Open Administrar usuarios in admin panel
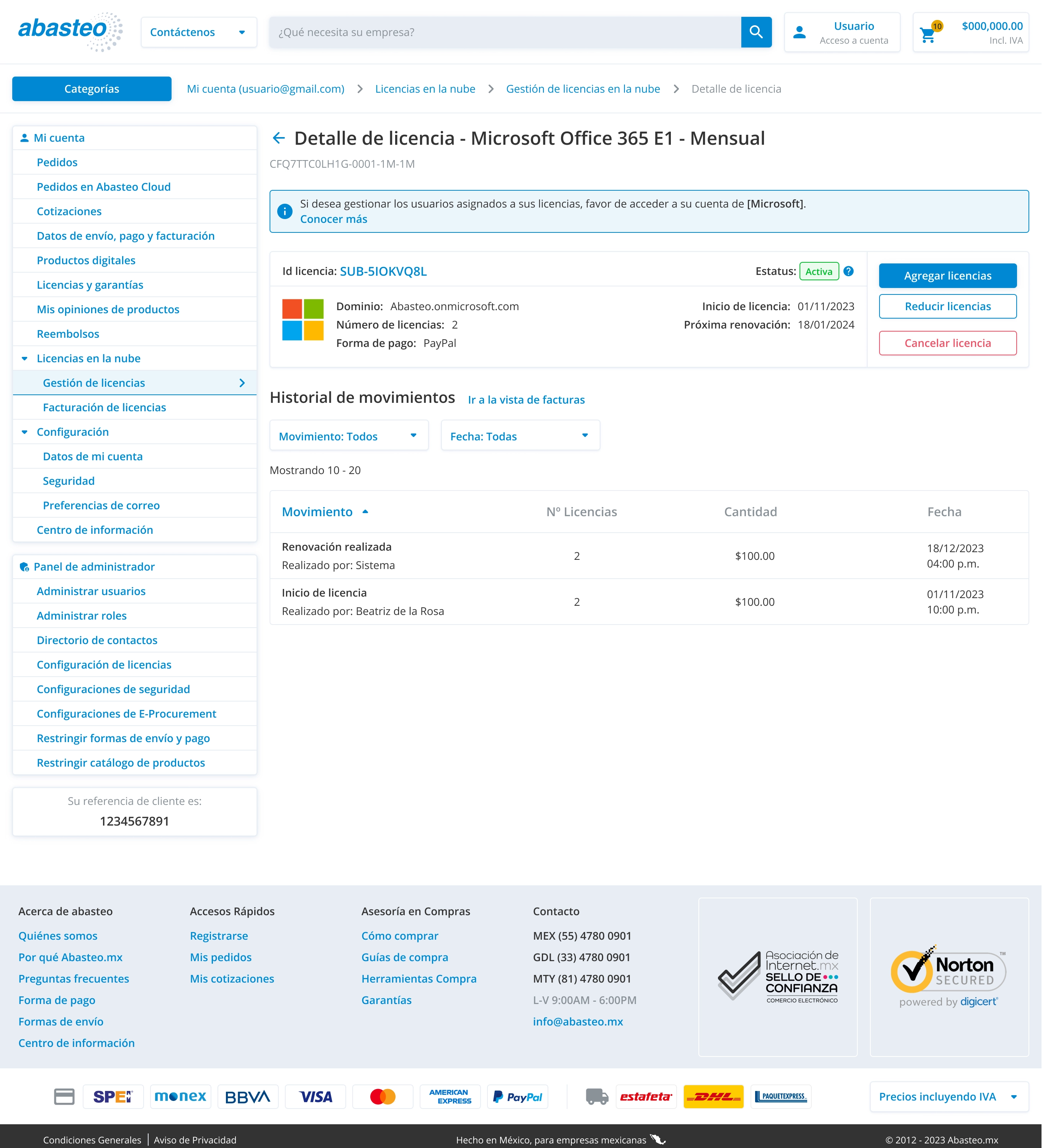The image size is (1053, 1148). pos(91,591)
